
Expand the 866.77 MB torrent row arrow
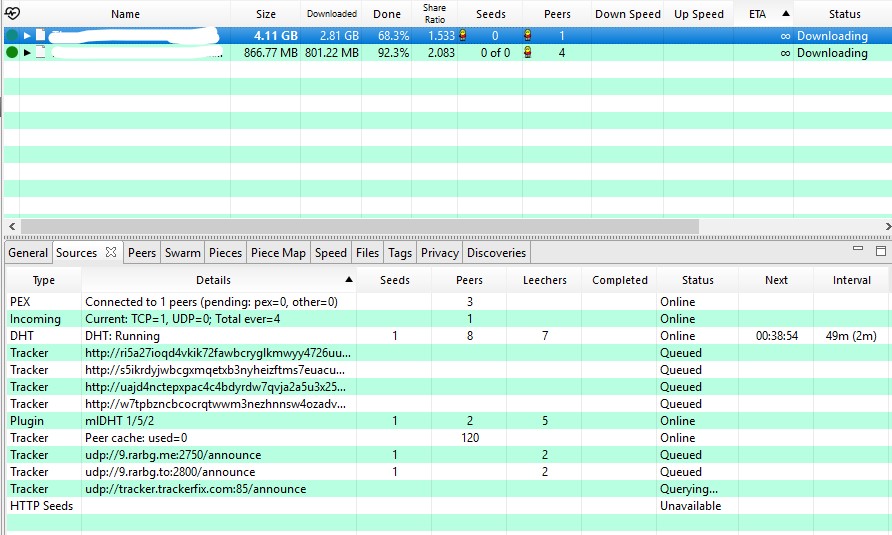(x=27, y=53)
